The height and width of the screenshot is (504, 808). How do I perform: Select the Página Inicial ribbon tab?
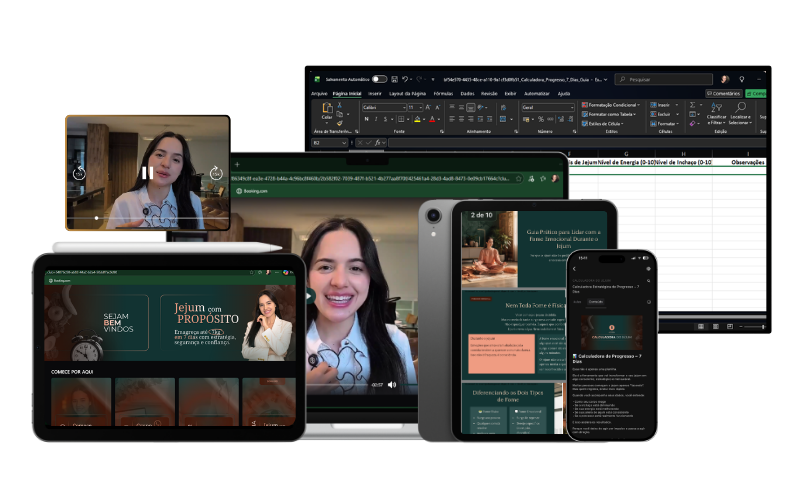coord(347,94)
